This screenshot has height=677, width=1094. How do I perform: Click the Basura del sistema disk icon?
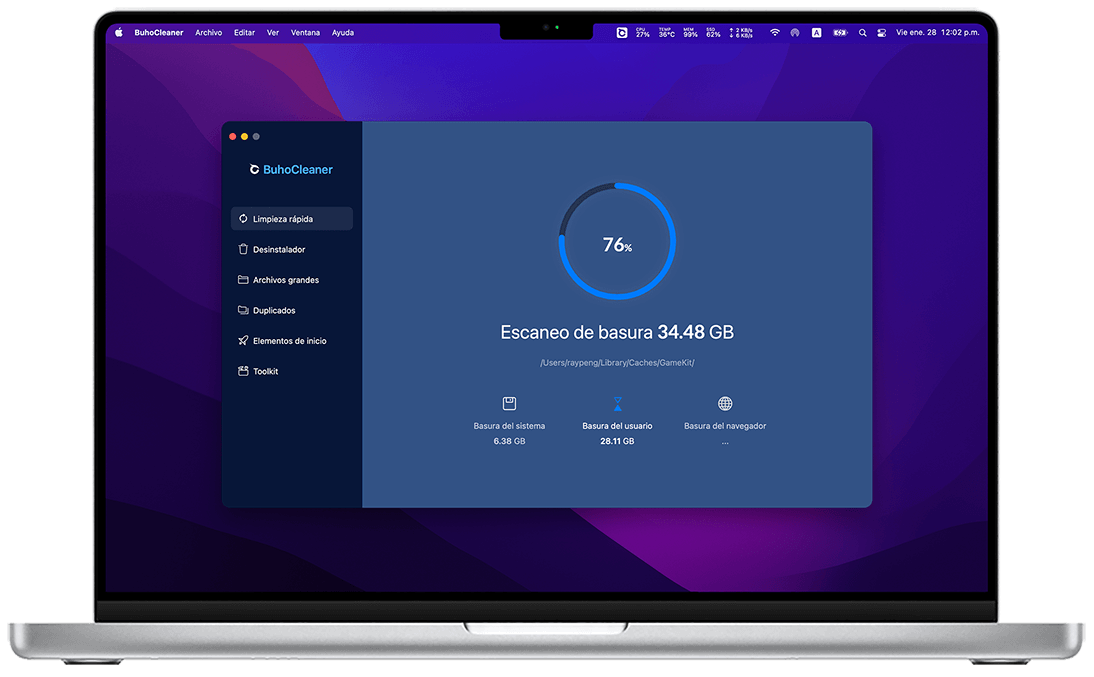509,403
